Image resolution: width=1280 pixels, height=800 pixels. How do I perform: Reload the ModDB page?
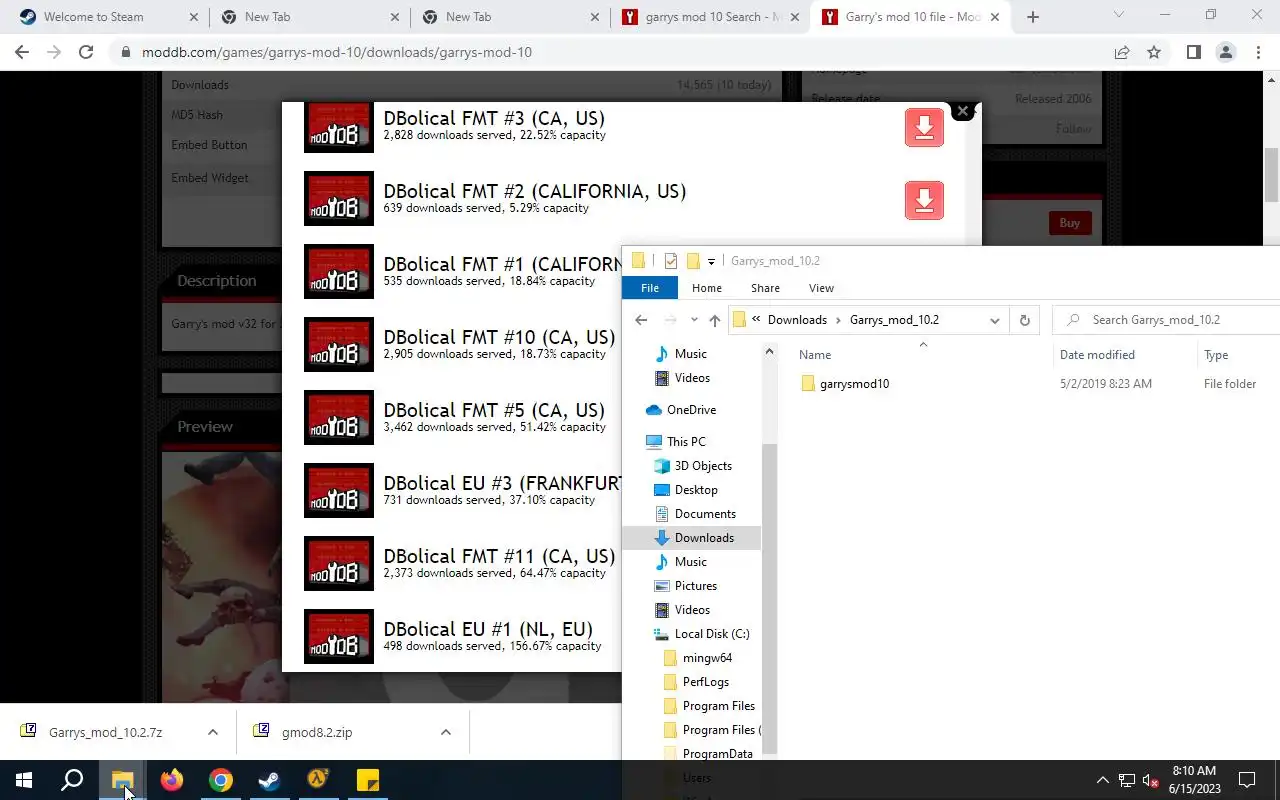point(86,52)
